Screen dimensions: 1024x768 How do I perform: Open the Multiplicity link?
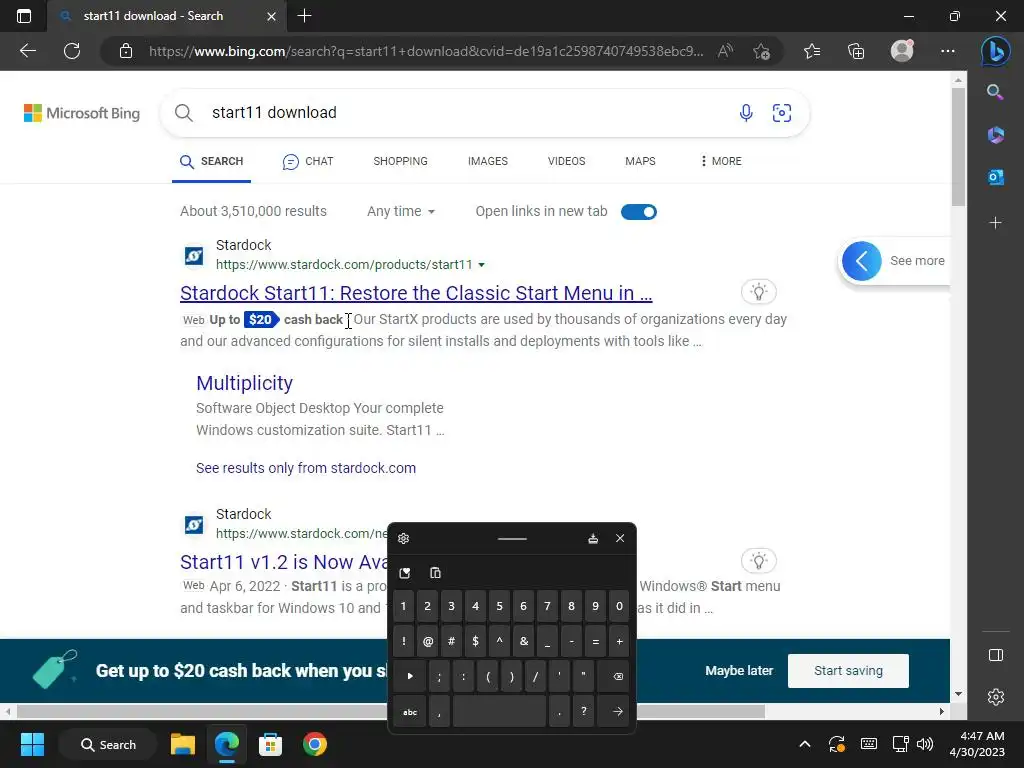coord(244,383)
